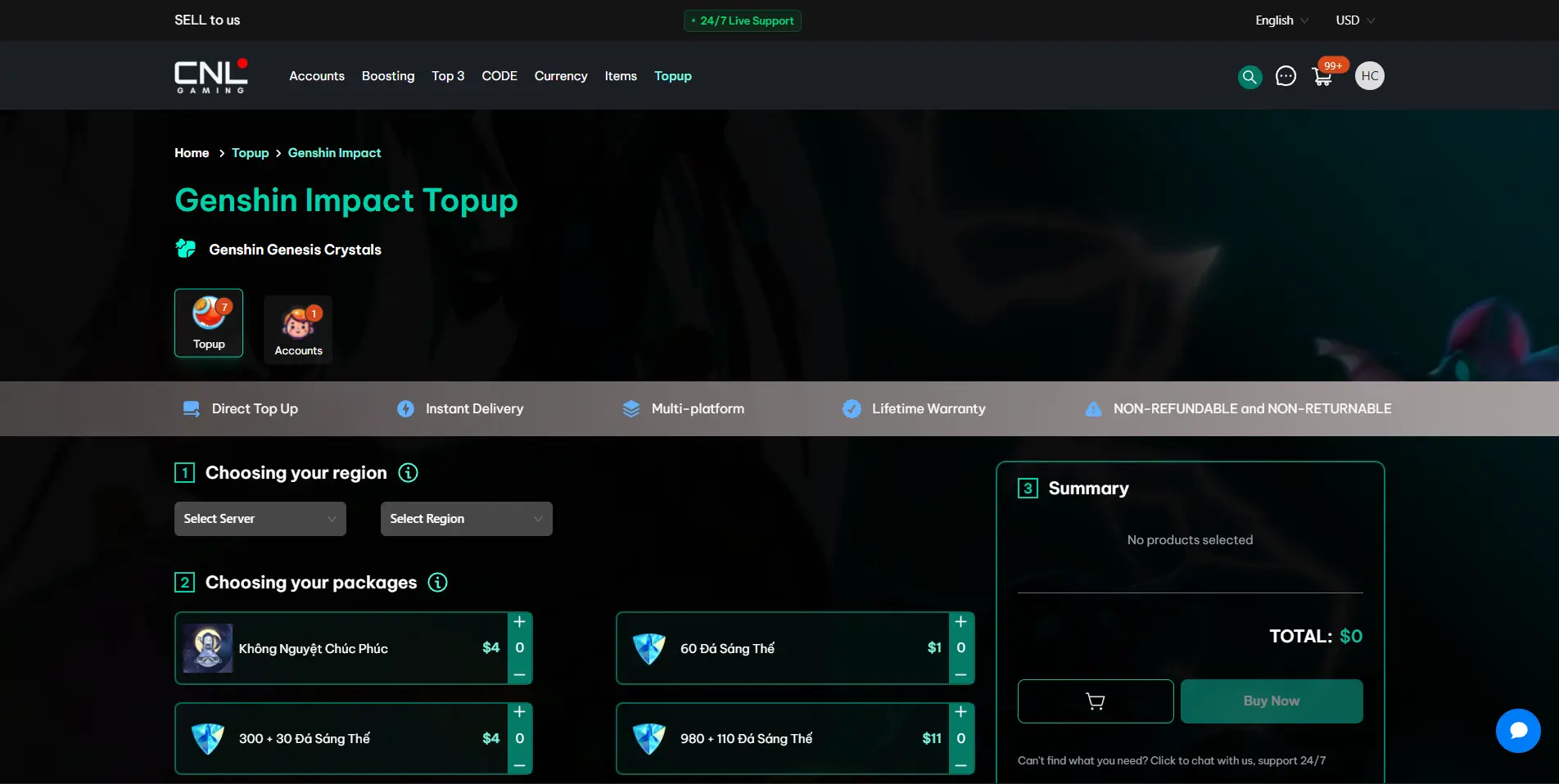1559x784 pixels.
Task: Increase 980 + 110 Đá Sáng Thế quantity
Action: click(961, 712)
